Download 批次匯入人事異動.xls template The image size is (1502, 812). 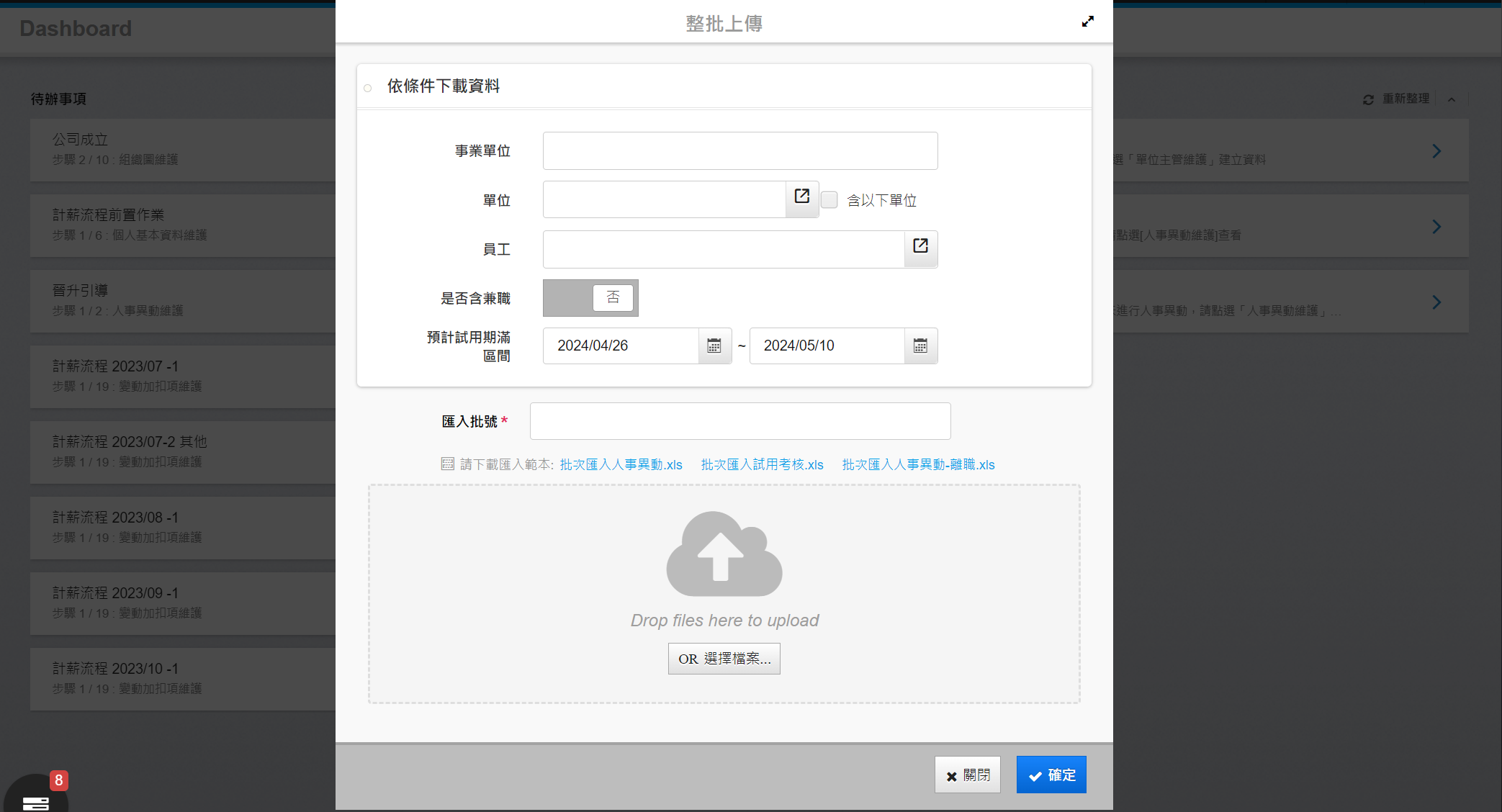[621, 465]
